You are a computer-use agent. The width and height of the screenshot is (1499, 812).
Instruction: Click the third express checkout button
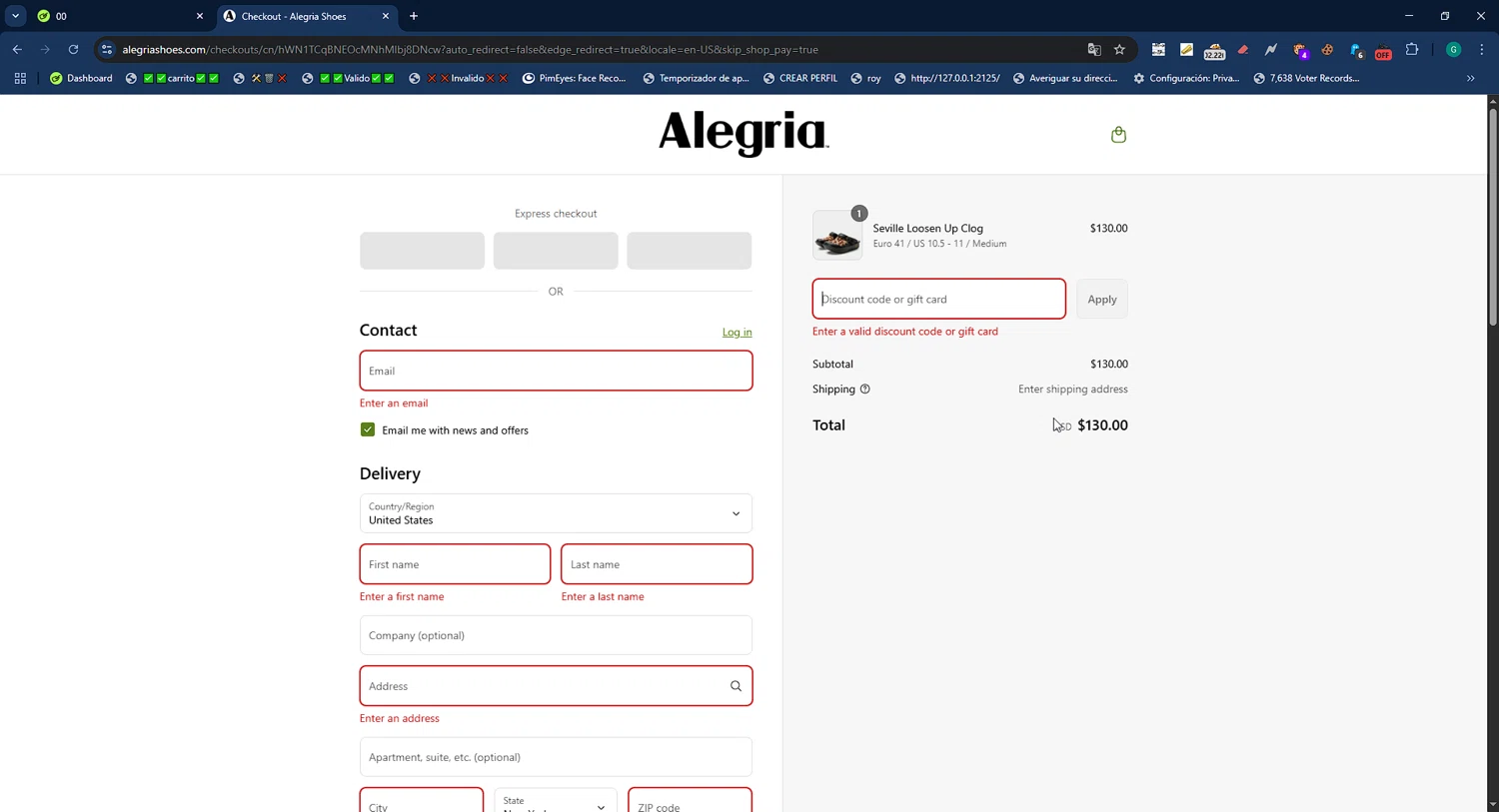click(x=690, y=251)
